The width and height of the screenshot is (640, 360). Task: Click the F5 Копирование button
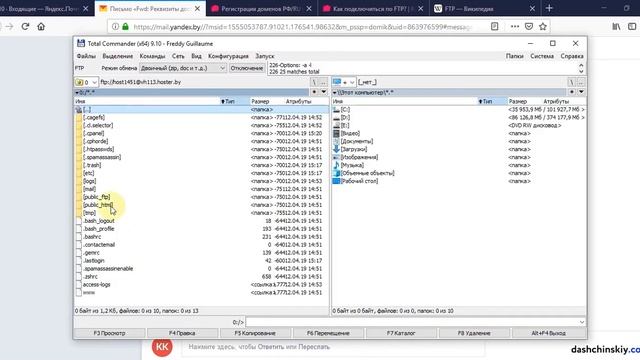[x=255, y=333]
